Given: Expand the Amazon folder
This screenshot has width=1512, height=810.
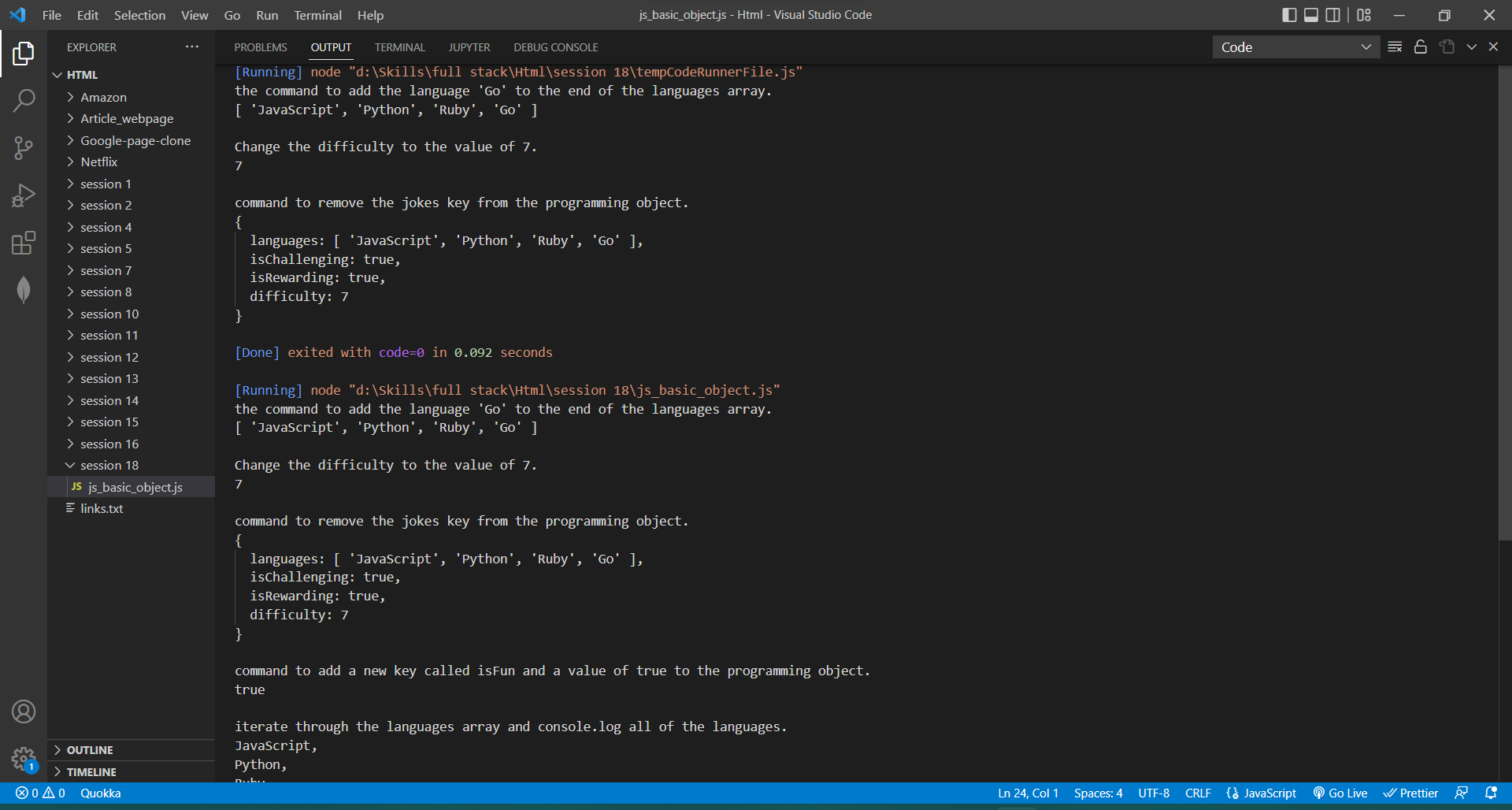Looking at the screenshot, I should pos(131,97).
